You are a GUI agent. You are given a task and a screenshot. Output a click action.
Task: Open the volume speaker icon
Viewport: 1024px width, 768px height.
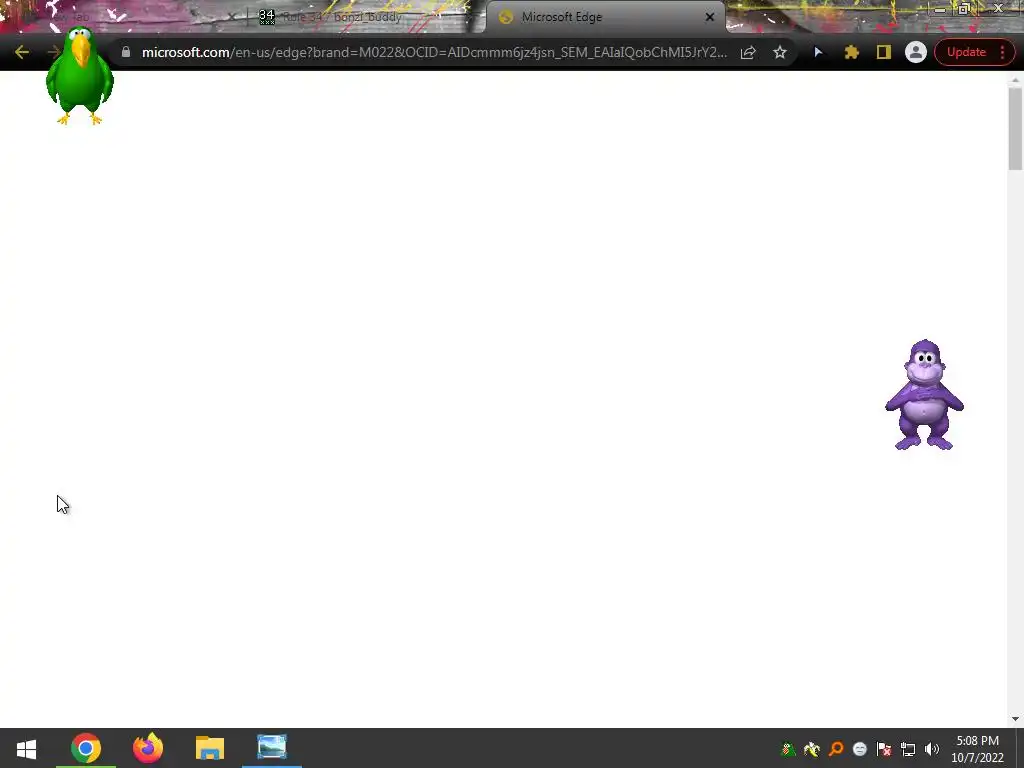pyautogui.click(x=932, y=749)
